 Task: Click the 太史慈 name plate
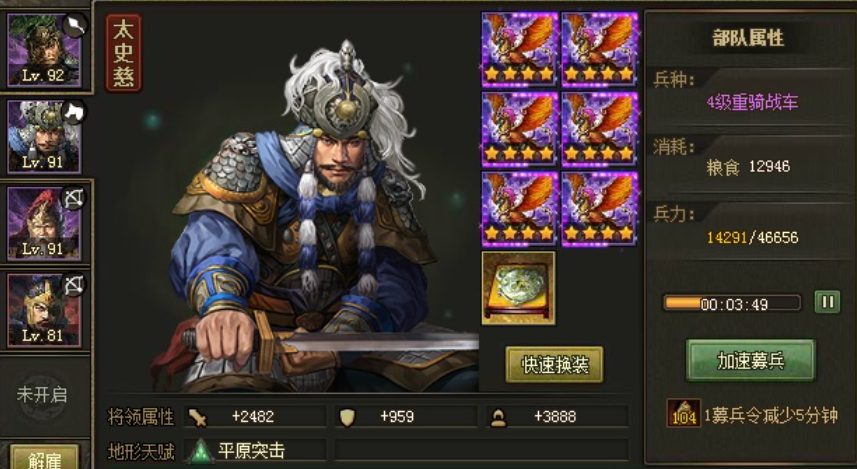(124, 53)
